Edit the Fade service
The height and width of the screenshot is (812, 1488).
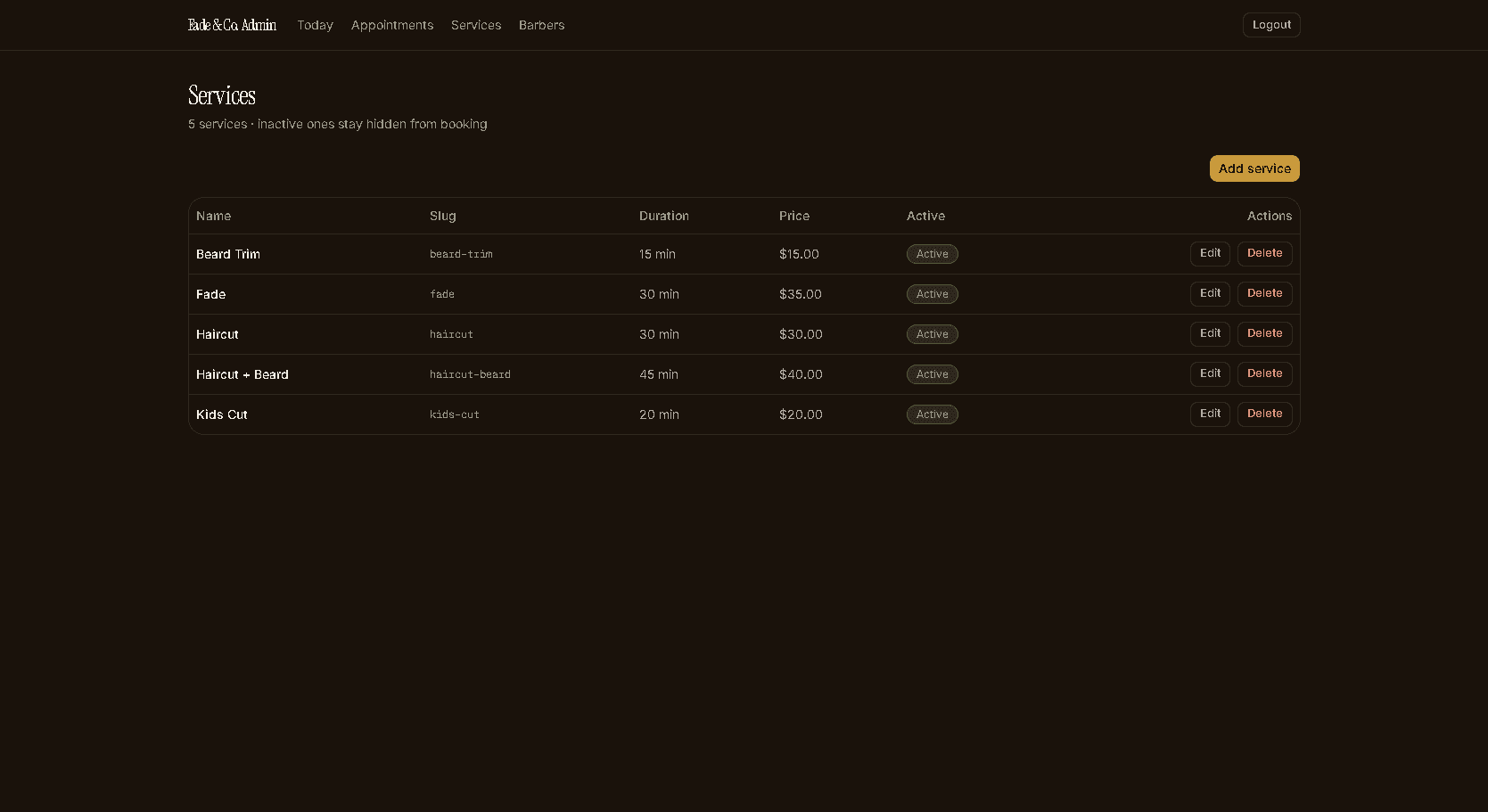pos(1210,293)
